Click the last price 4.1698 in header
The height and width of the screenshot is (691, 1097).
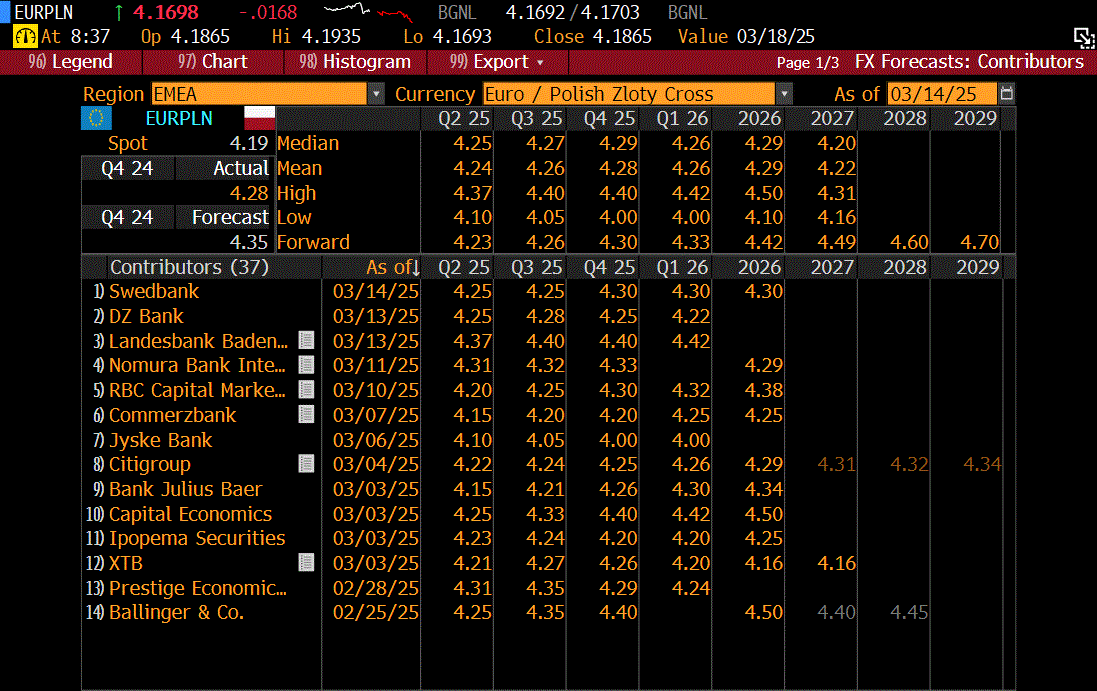(166, 12)
